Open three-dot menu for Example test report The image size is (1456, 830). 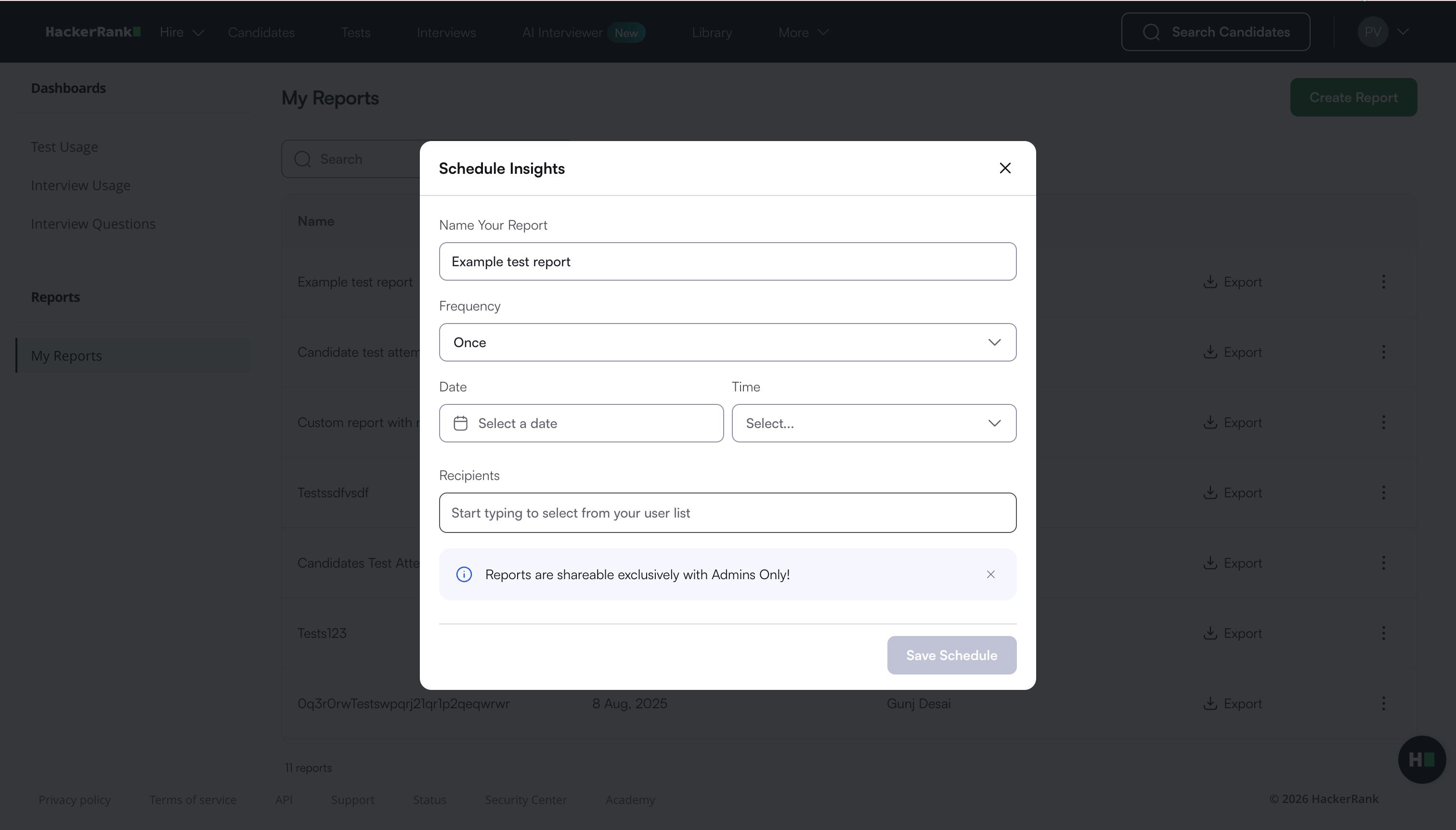tap(1384, 282)
